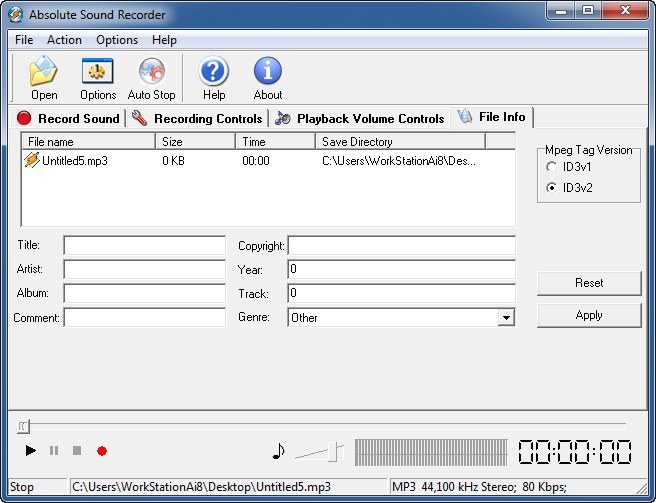Click the status bar path ending Untitled5.mp3
Viewport: 656px width, 503px height.
pyautogui.click(x=202, y=487)
